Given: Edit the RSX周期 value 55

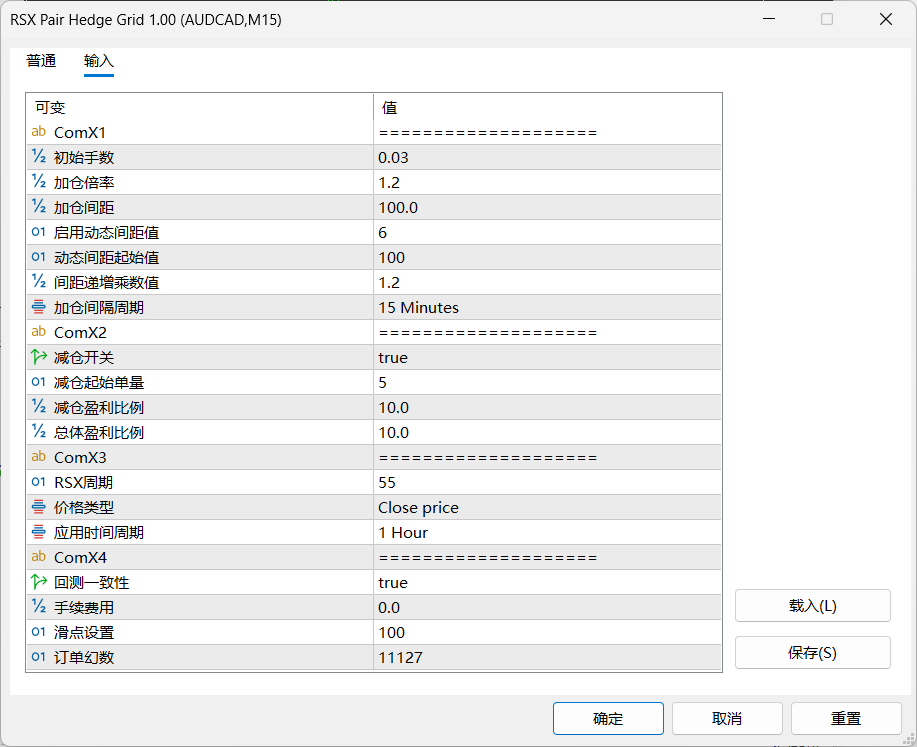Looking at the screenshot, I should (x=547, y=483).
